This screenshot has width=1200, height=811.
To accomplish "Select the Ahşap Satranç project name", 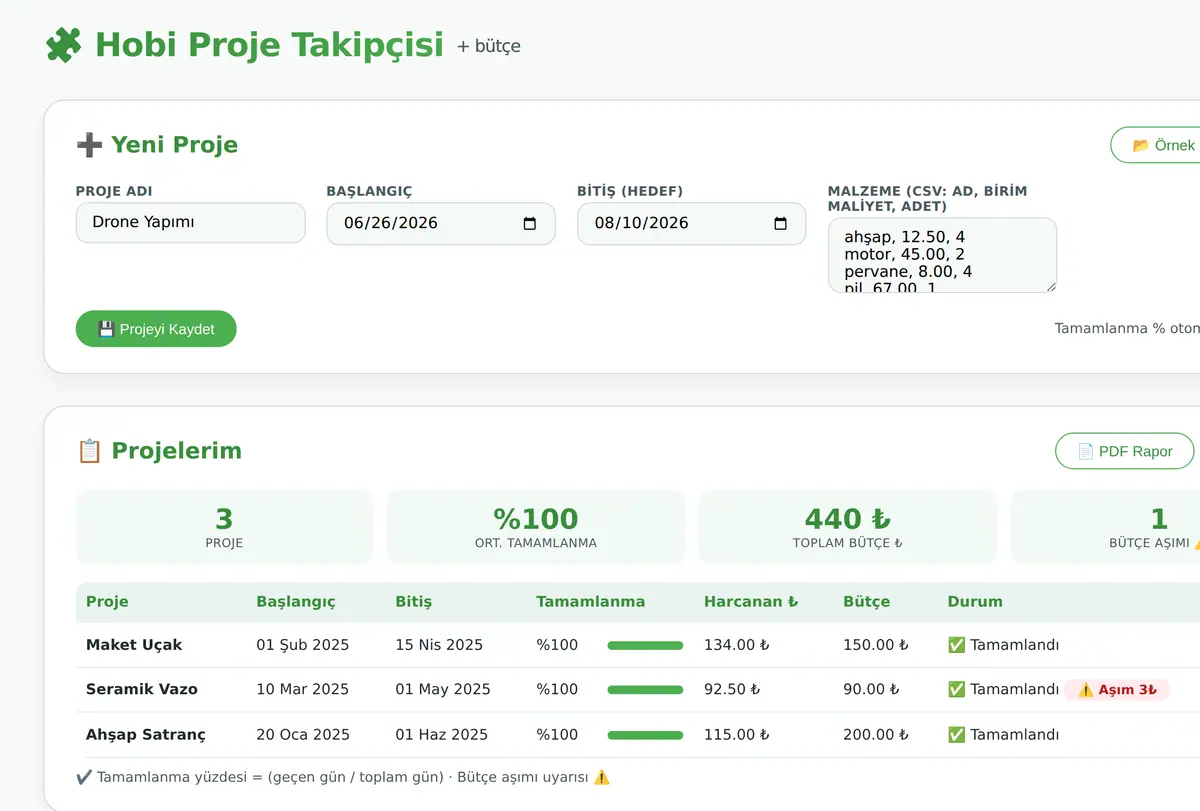I will point(146,735).
